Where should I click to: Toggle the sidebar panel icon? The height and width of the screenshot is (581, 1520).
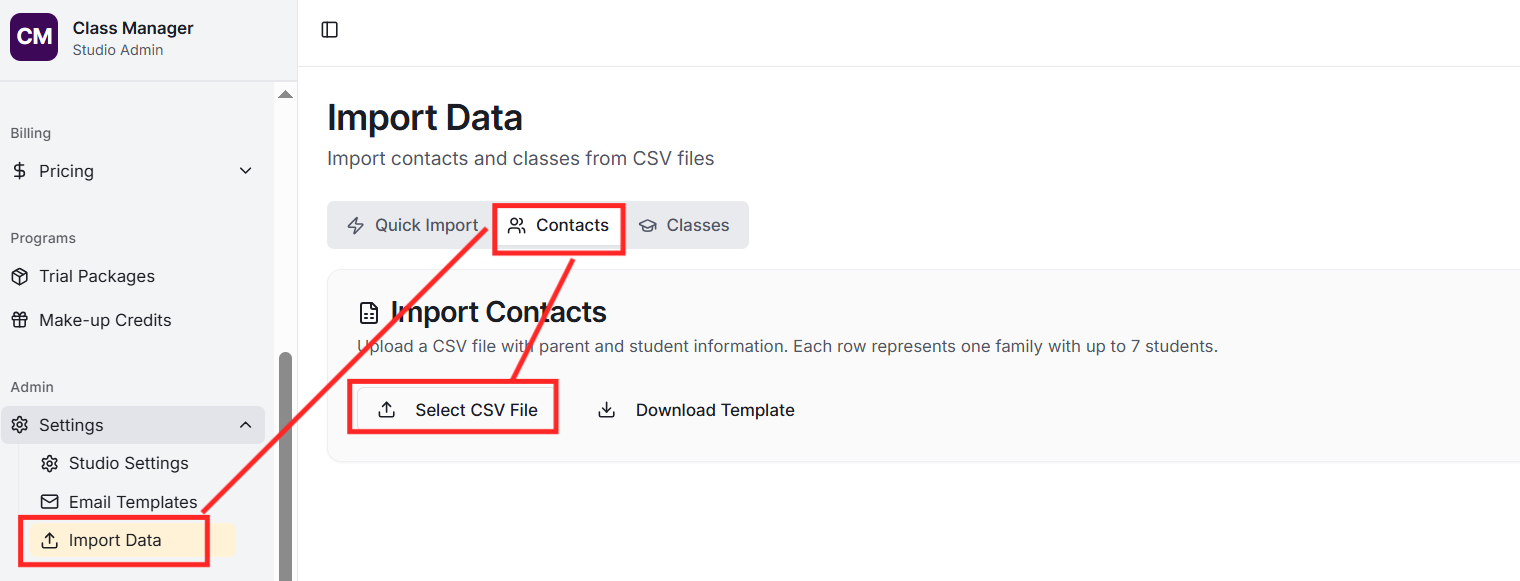coord(330,30)
